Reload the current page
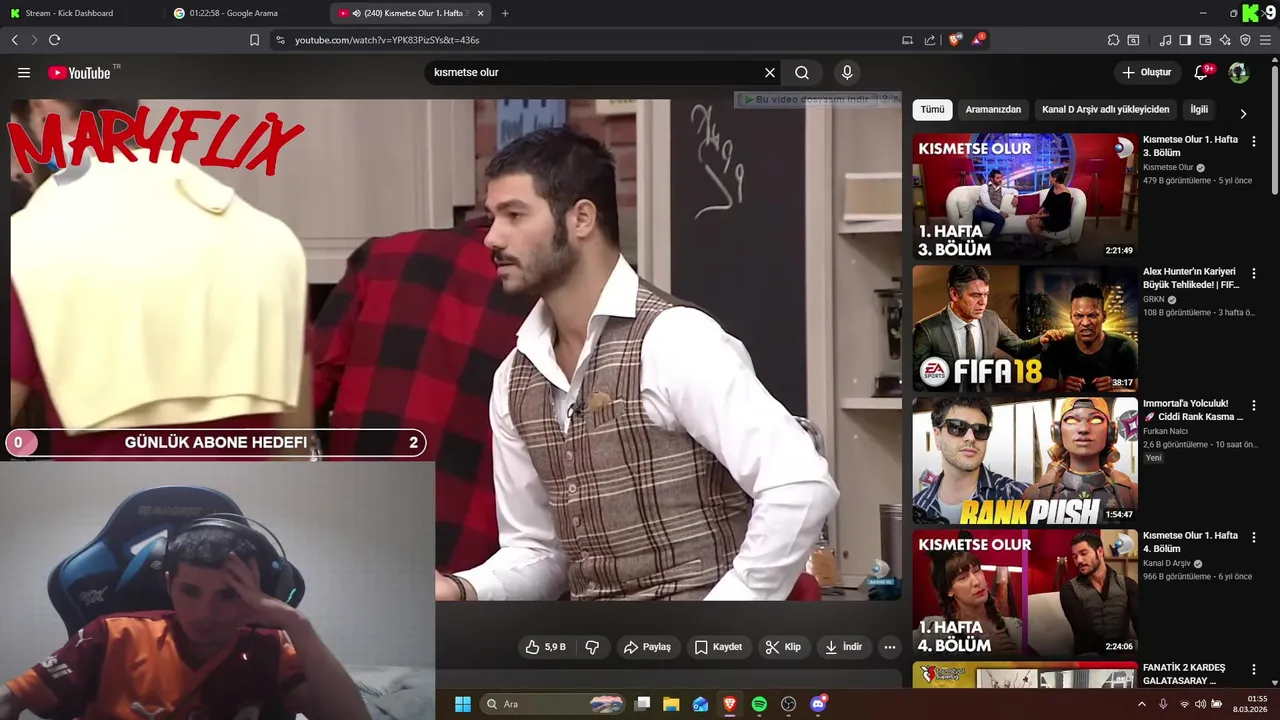 [x=54, y=40]
